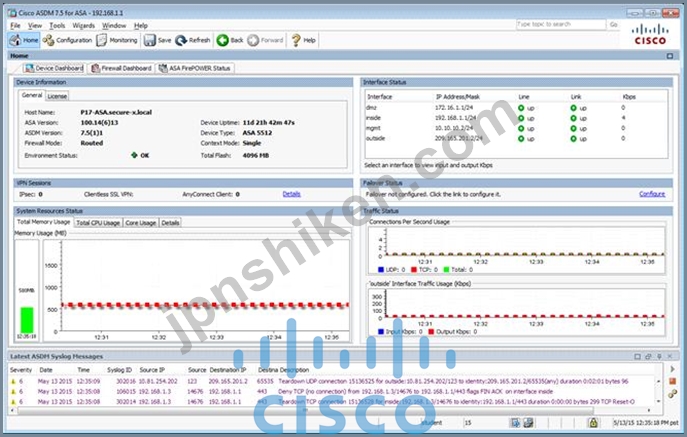Open syslog filter settings chain icon
Image resolution: width=687 pixels, height=437 pixels.
(x=673, y=394)
